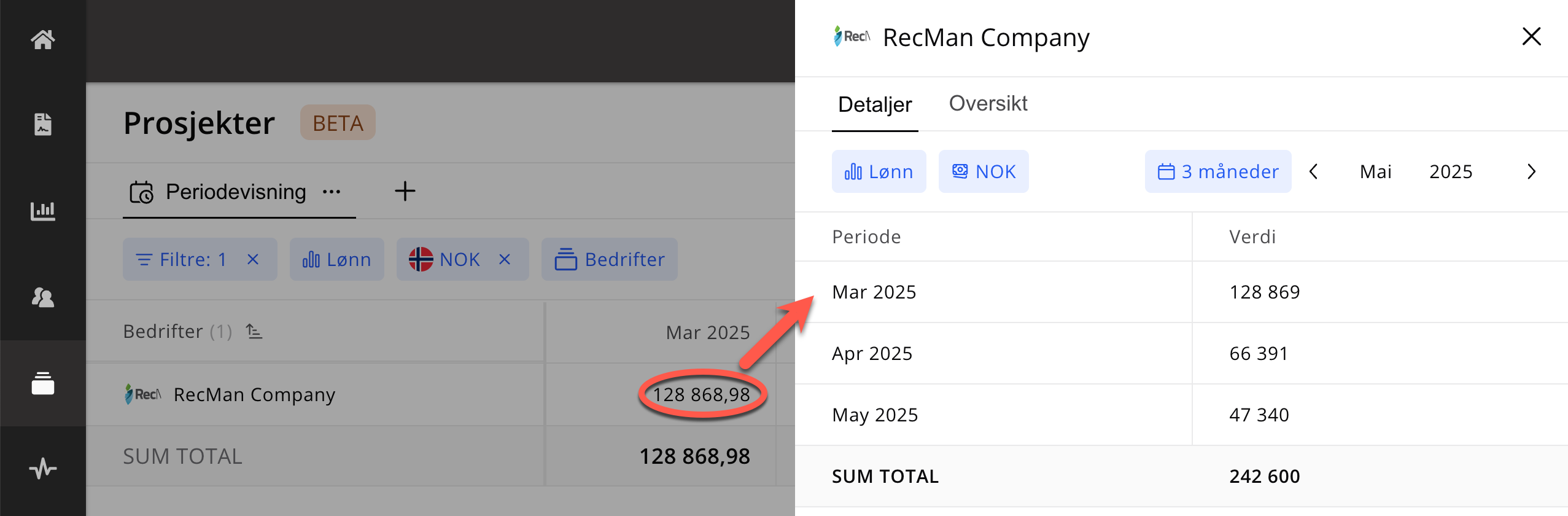Screen dimensions: 1568x516
Task: Switch to the Detaljer tab
Action: 875,104
